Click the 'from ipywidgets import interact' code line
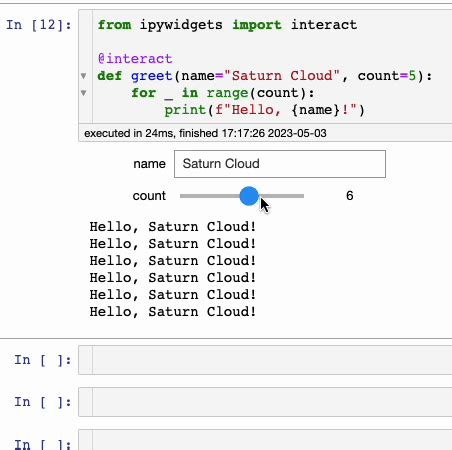 click(x=227, y=25)
